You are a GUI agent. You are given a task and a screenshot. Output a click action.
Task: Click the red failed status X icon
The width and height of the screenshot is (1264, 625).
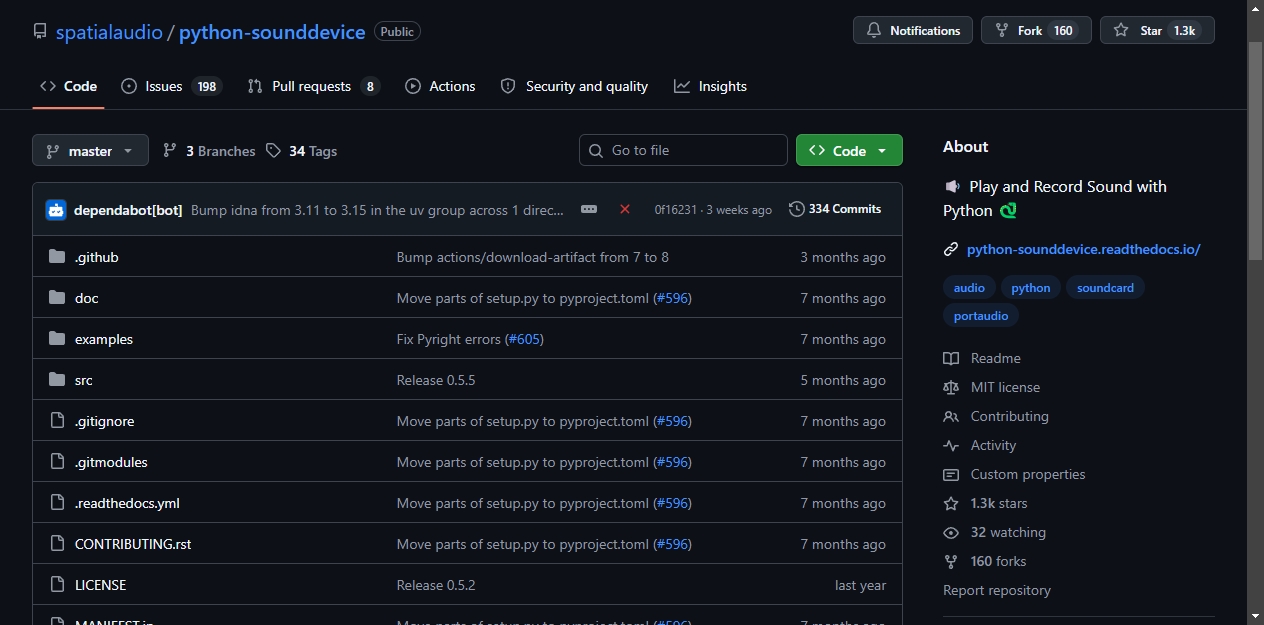pyautogui.click(x=625, y=209)
